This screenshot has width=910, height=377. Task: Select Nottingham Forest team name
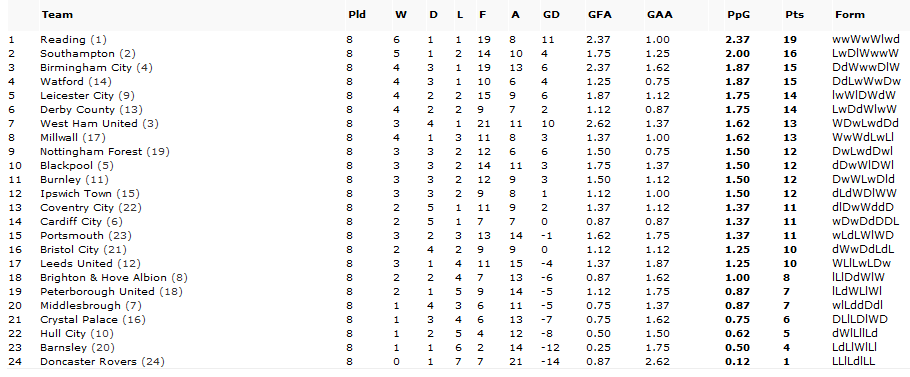tap(91, 151)
